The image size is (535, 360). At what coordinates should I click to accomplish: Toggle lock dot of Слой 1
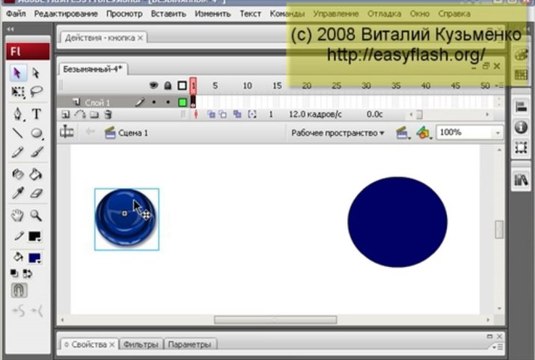[168, 102]
